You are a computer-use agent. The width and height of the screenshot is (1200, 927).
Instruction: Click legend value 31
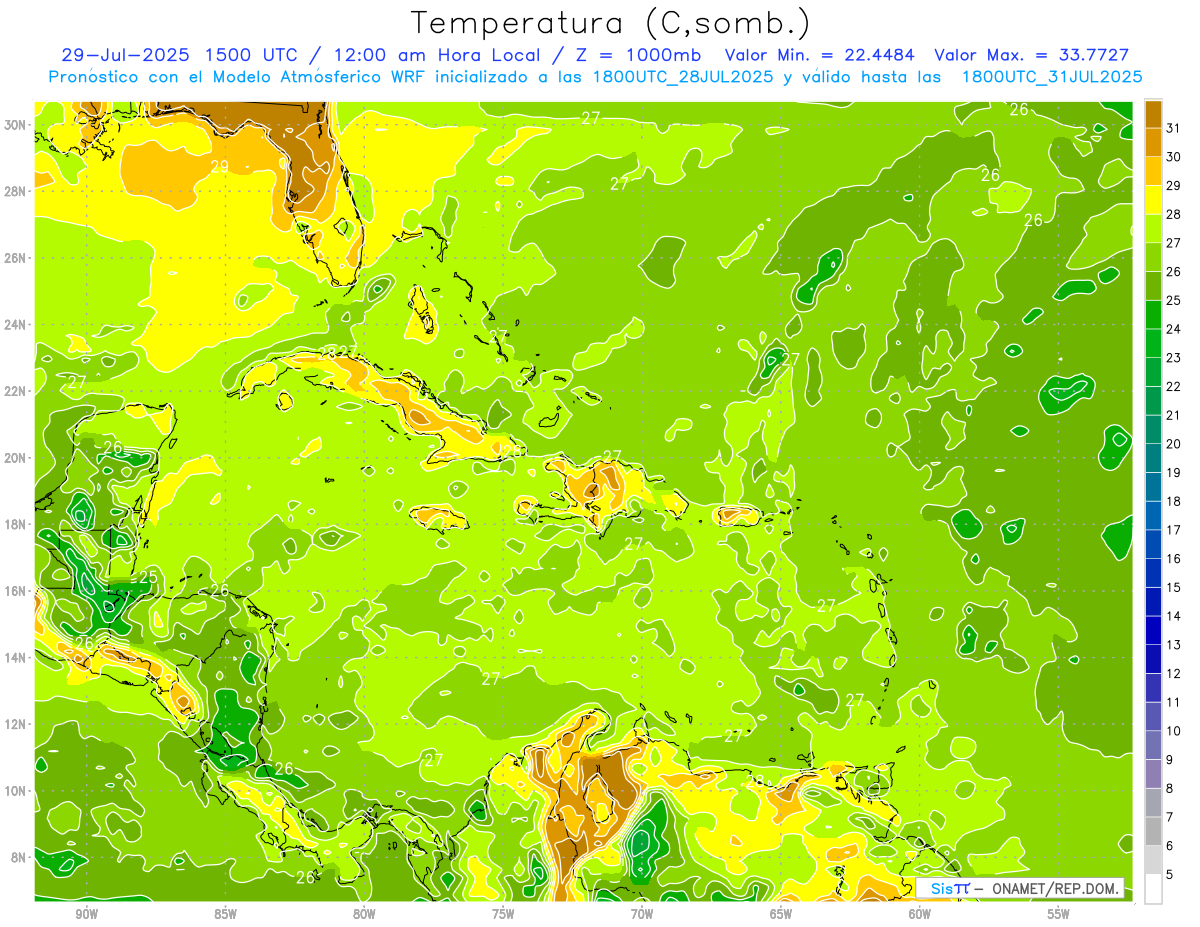point(1174,128)
